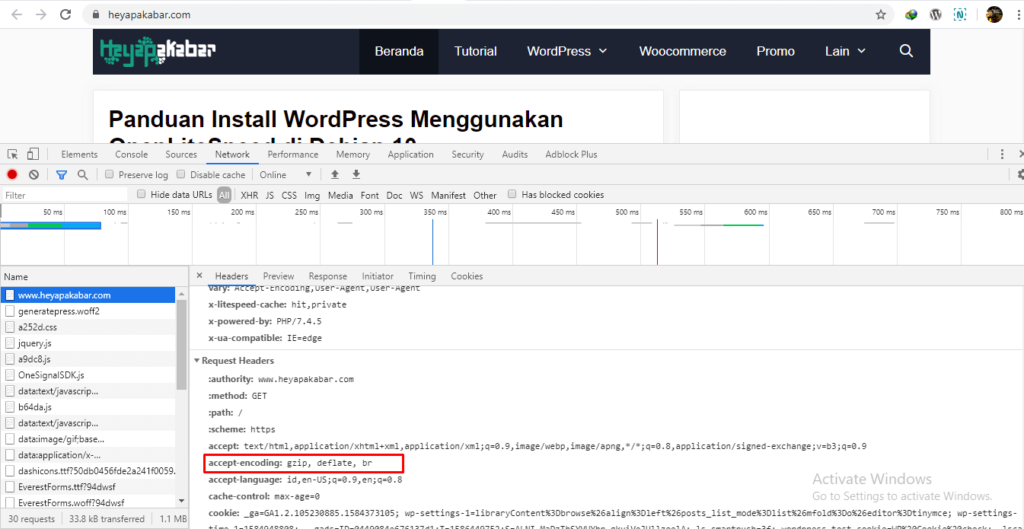Open the network search magnifier
This screenshot has width=1024, height=529.
click(82, 175)
